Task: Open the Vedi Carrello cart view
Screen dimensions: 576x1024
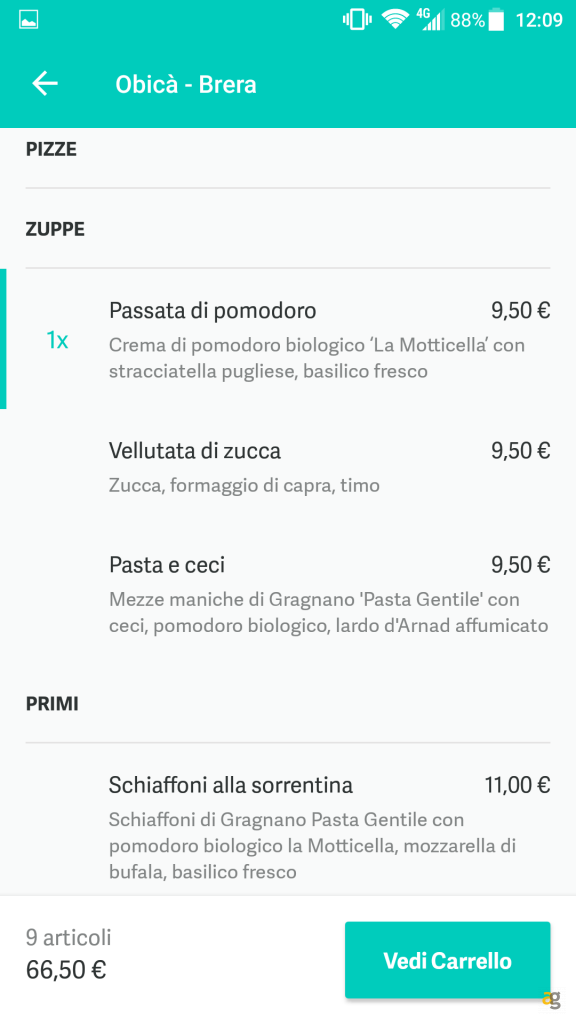Action: (447, 959)
